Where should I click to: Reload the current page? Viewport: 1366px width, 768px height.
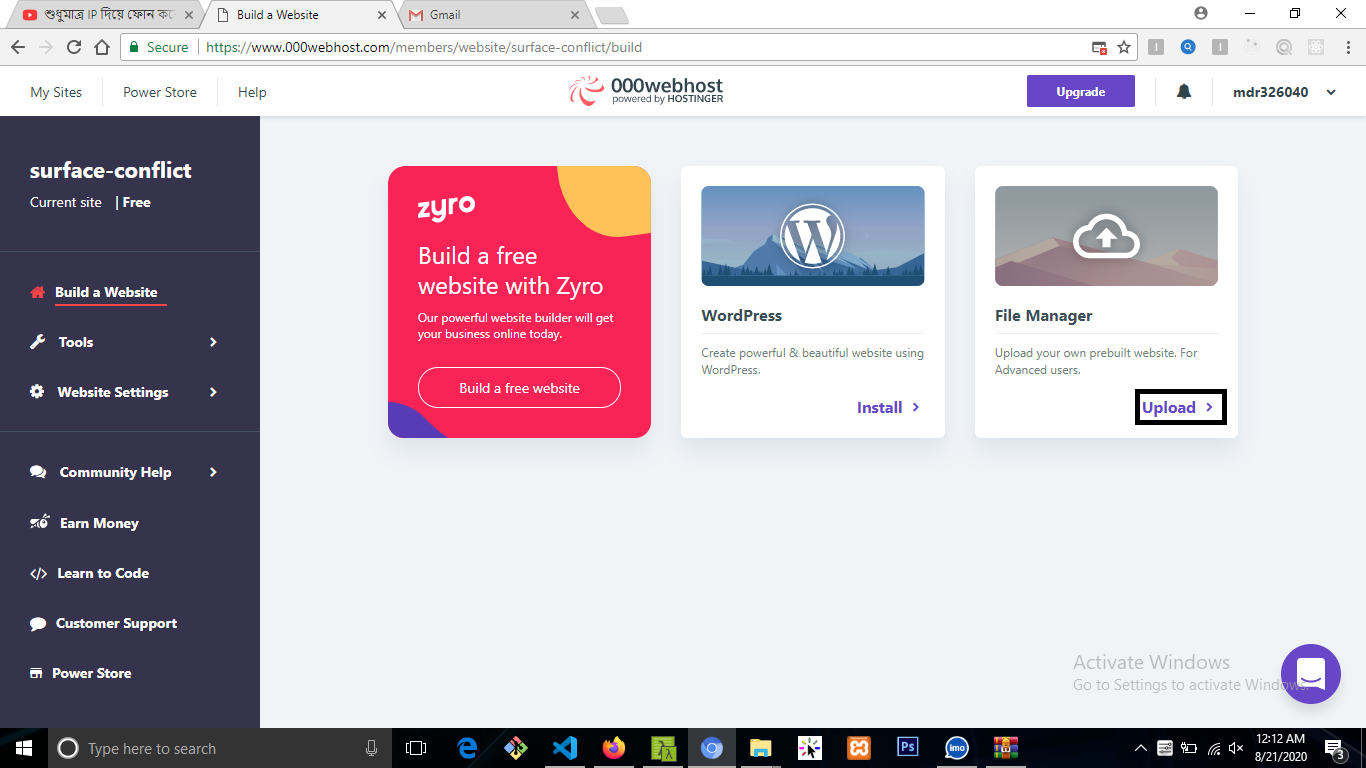pyautogui.click(x=73, y=47)
